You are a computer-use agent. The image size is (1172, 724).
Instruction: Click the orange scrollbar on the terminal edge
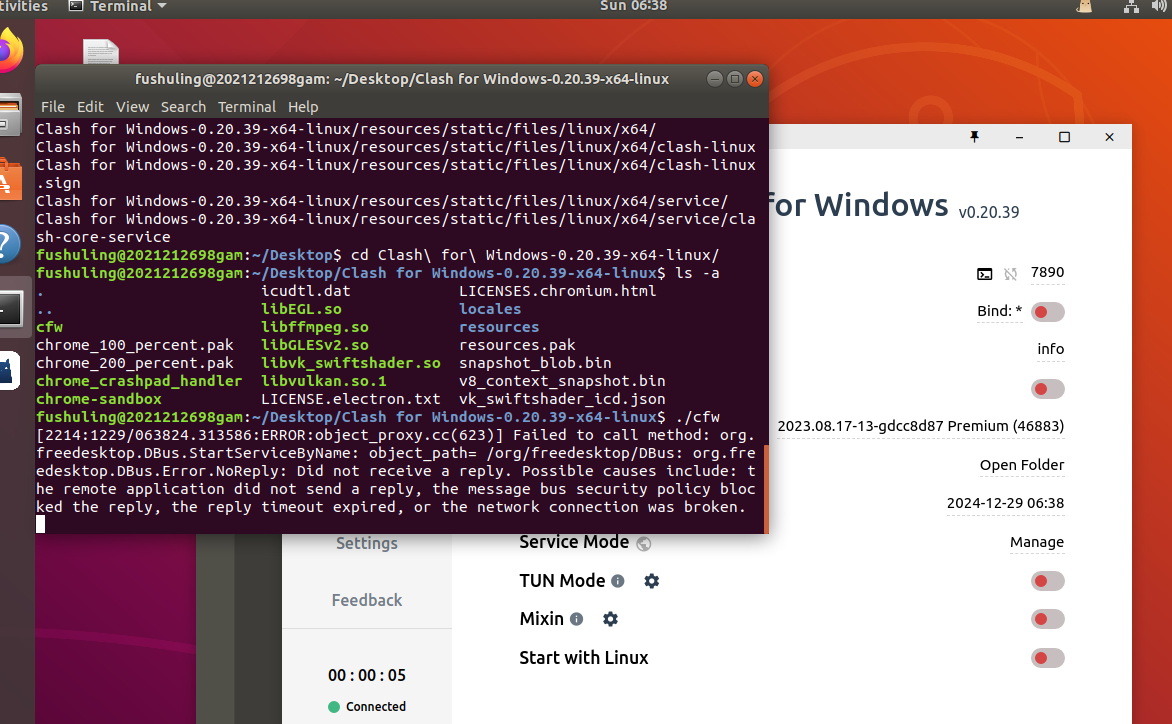764,480
